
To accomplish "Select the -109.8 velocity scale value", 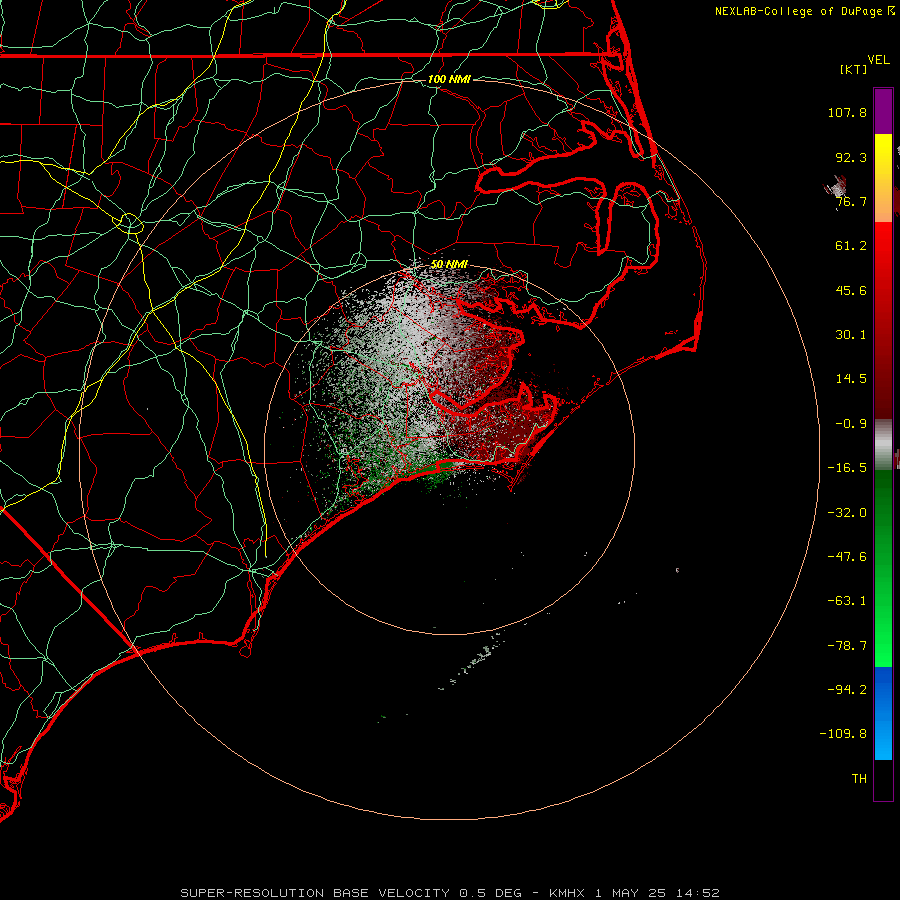I will click(843, 734).
